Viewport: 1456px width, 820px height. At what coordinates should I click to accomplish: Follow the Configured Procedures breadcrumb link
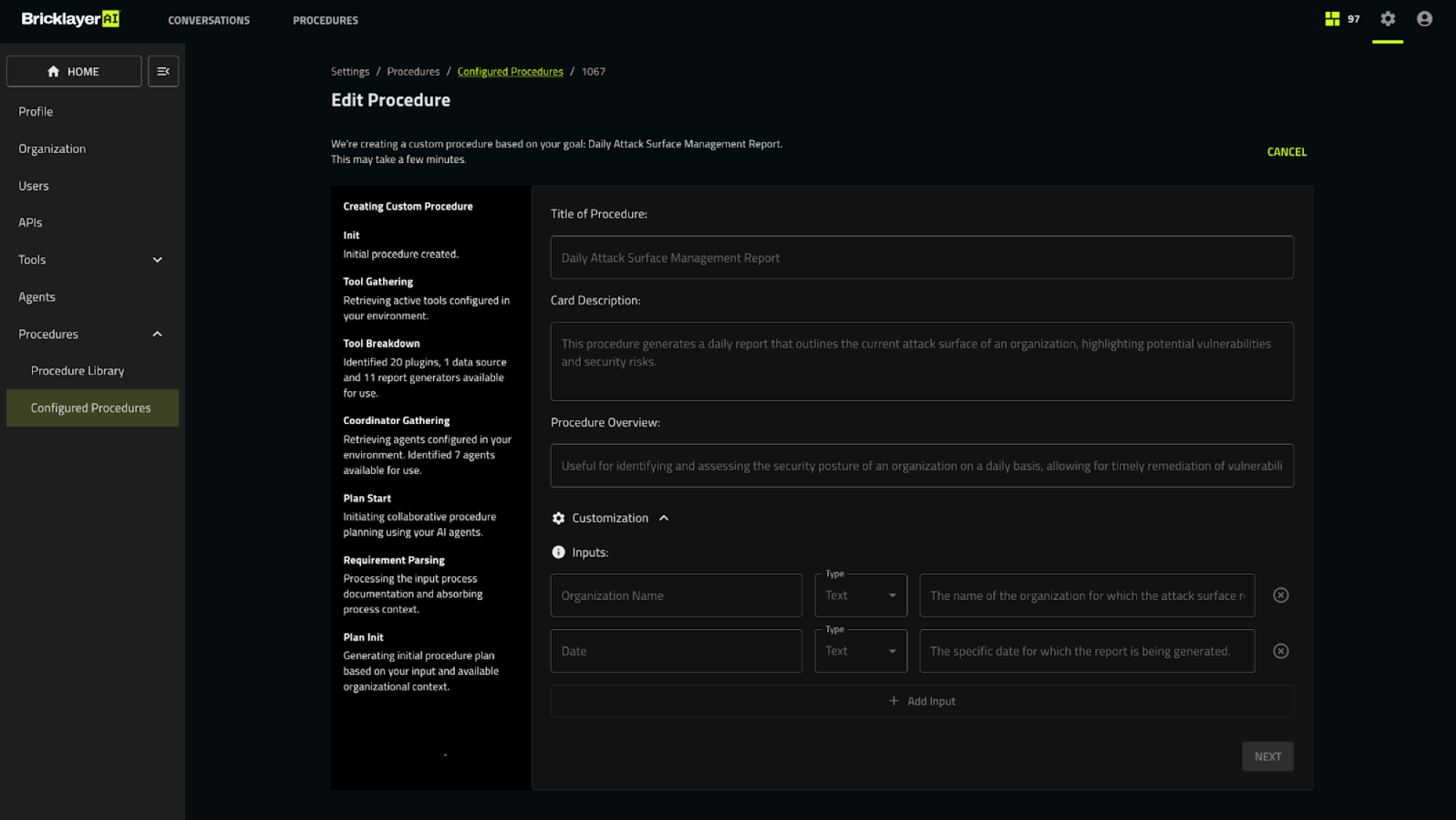point(510,71)
